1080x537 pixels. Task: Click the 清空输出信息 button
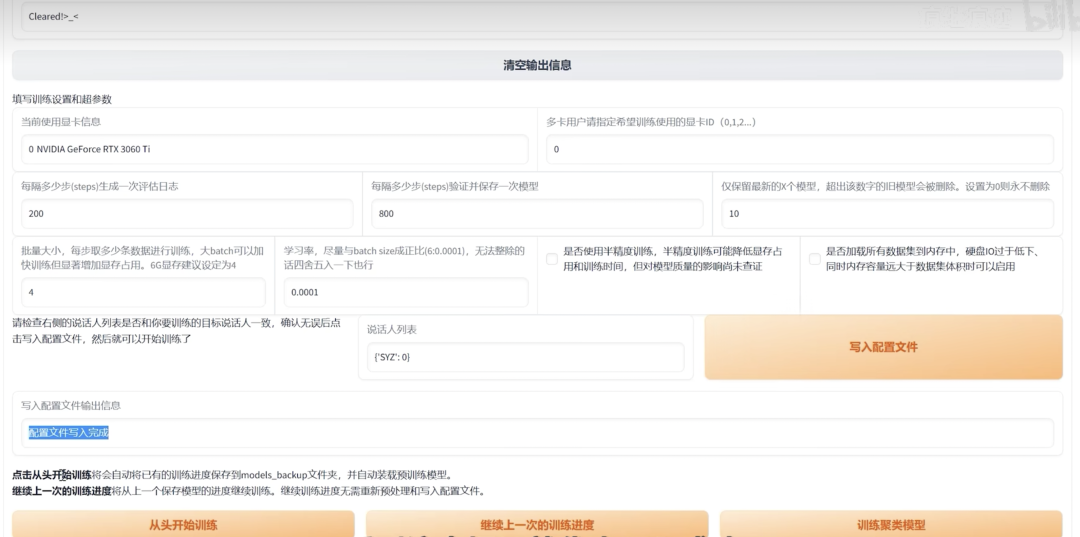[x=537, y=65]
